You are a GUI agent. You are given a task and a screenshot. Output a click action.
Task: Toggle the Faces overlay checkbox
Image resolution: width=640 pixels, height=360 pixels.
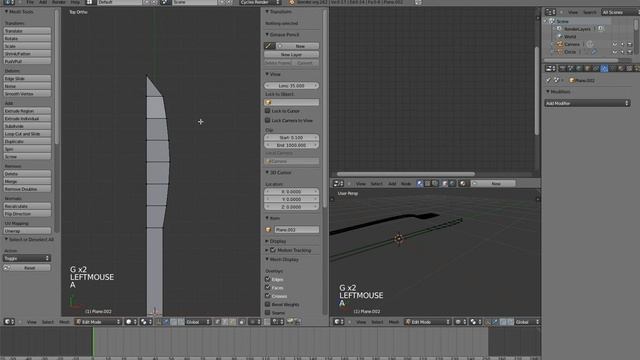pos(268,287)
